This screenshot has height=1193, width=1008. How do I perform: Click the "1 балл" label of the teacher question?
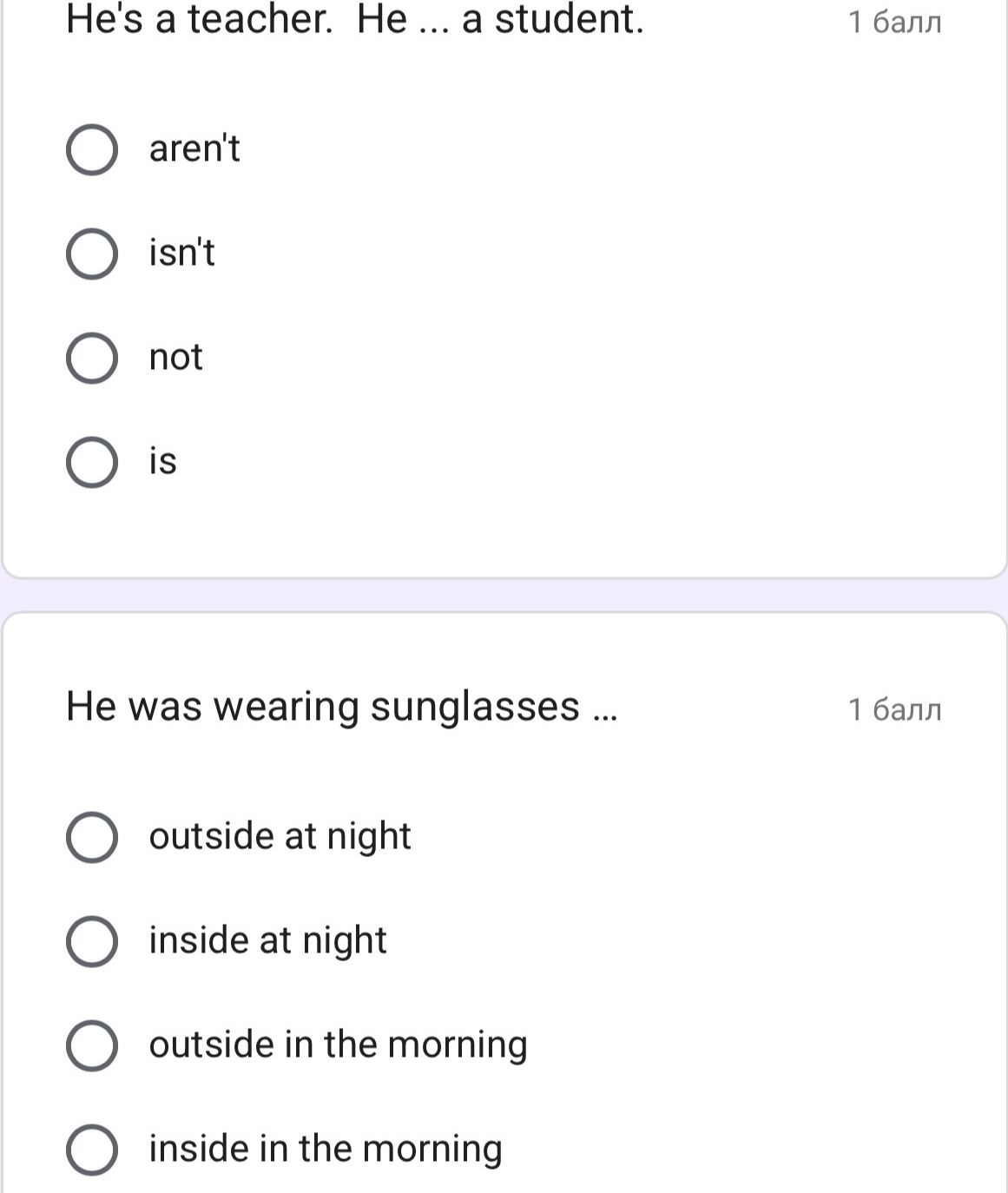[894, 22]
